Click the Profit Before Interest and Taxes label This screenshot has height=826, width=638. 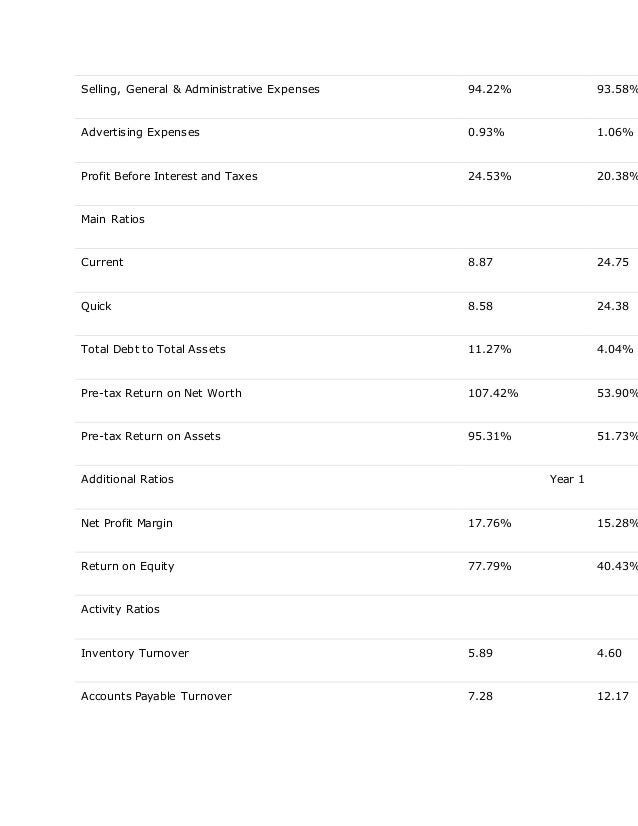(x=169, y=177)
